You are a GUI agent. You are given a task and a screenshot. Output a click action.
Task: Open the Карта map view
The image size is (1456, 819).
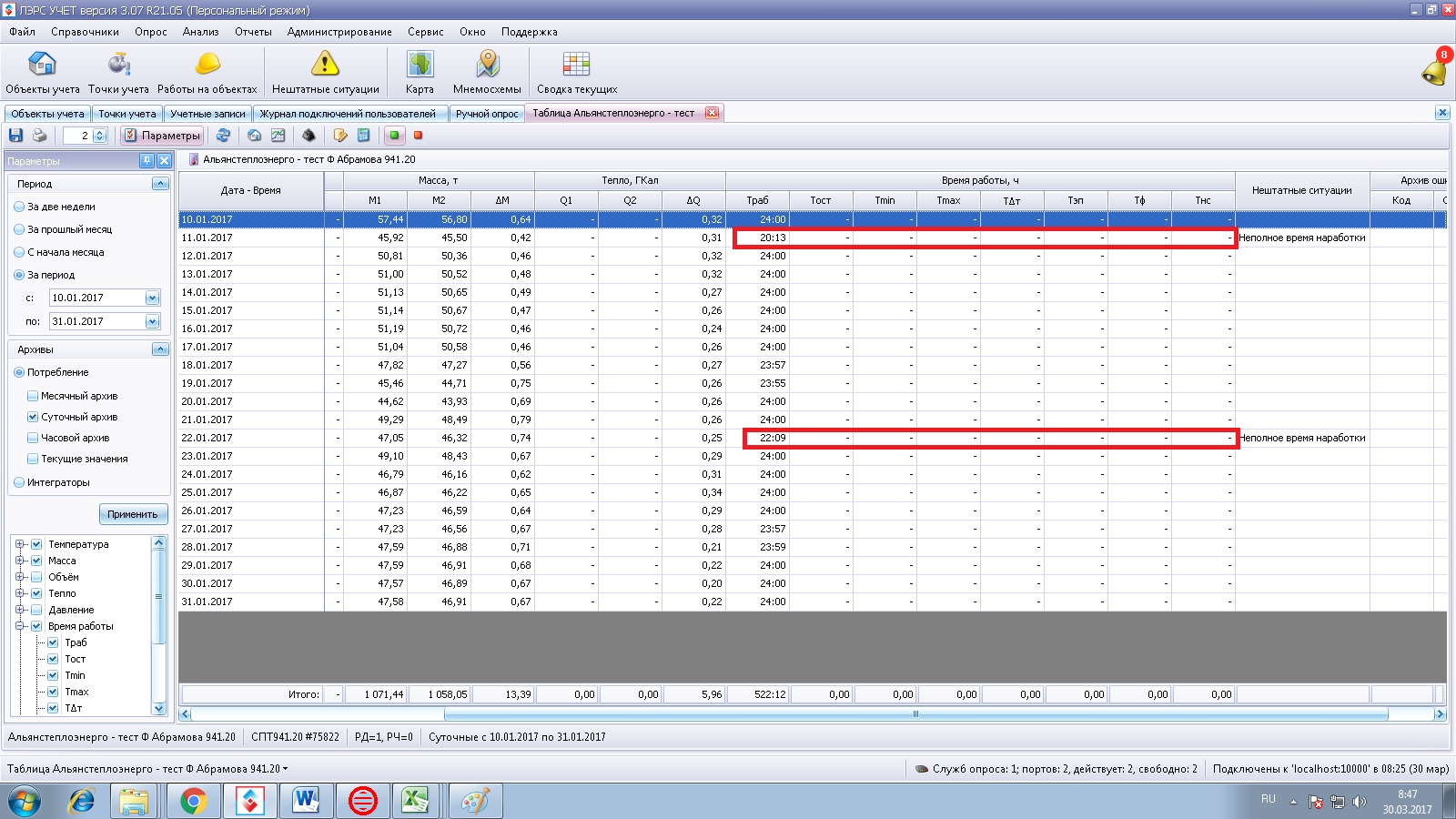coord(420,73)
